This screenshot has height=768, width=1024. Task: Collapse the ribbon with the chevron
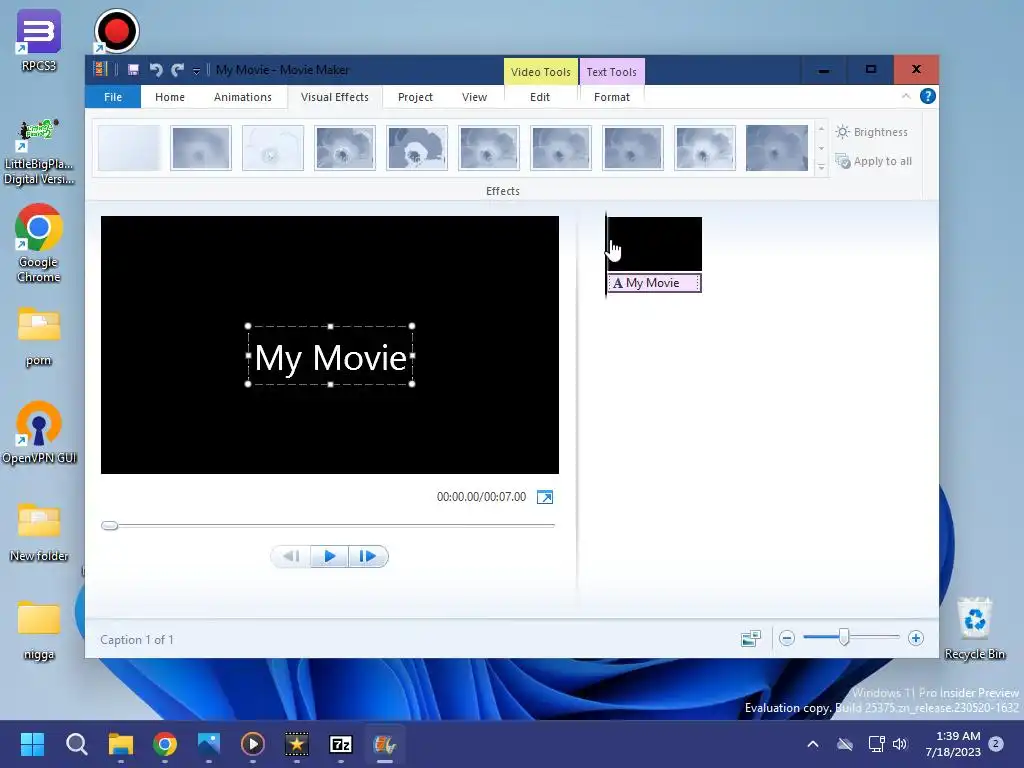click(x=906, y=96)
